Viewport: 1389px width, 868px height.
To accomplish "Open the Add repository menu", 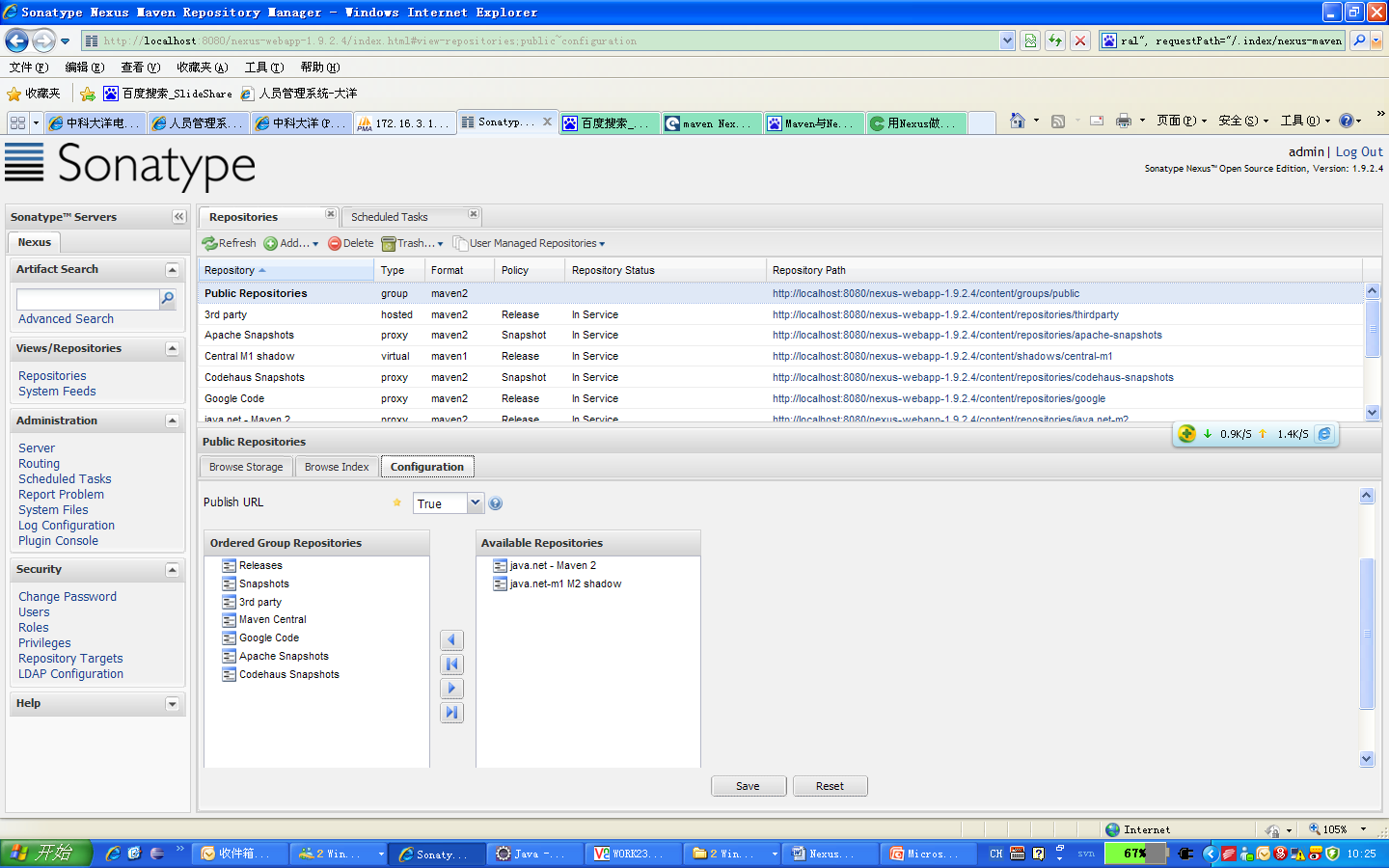I will click(x=291, y=243).
